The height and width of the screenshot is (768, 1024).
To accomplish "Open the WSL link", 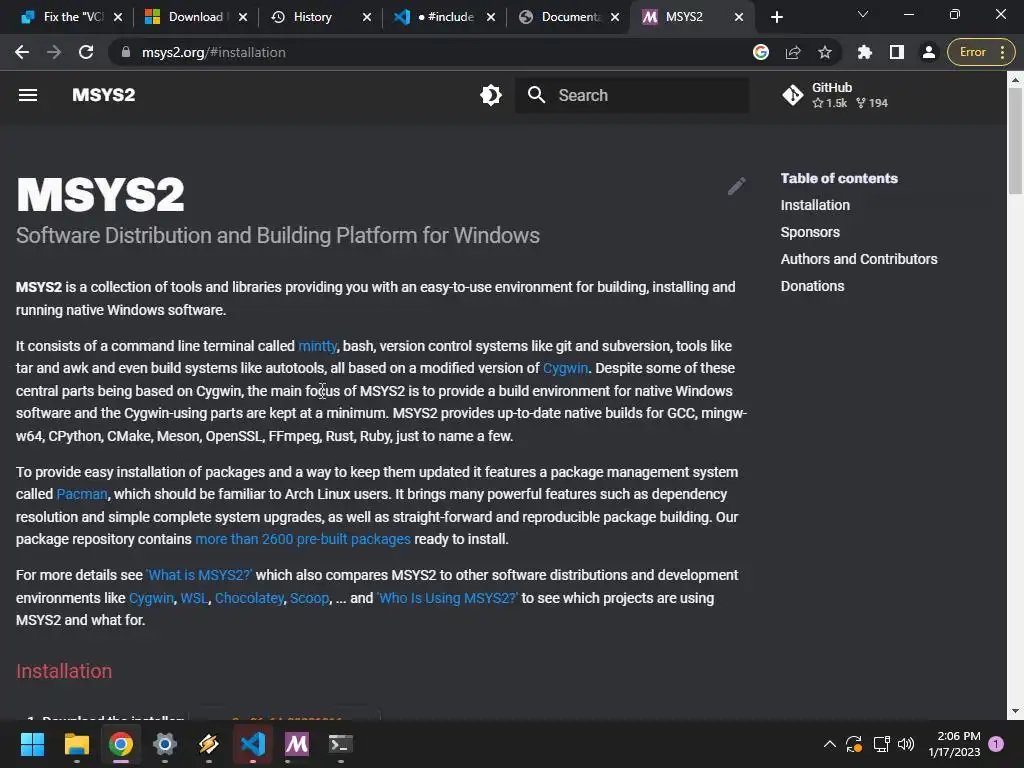I will point(194,598).
